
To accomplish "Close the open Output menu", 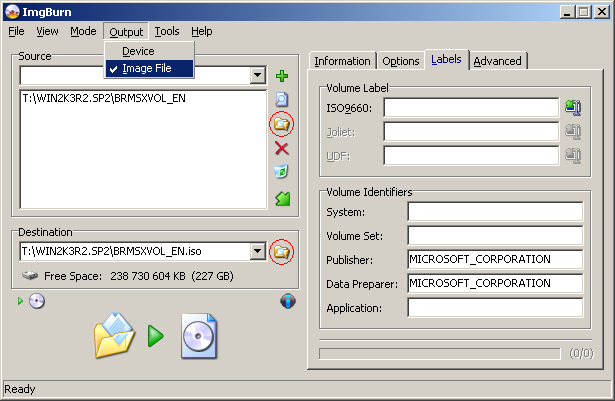I will pyautogui.click(x=126, y=32).
